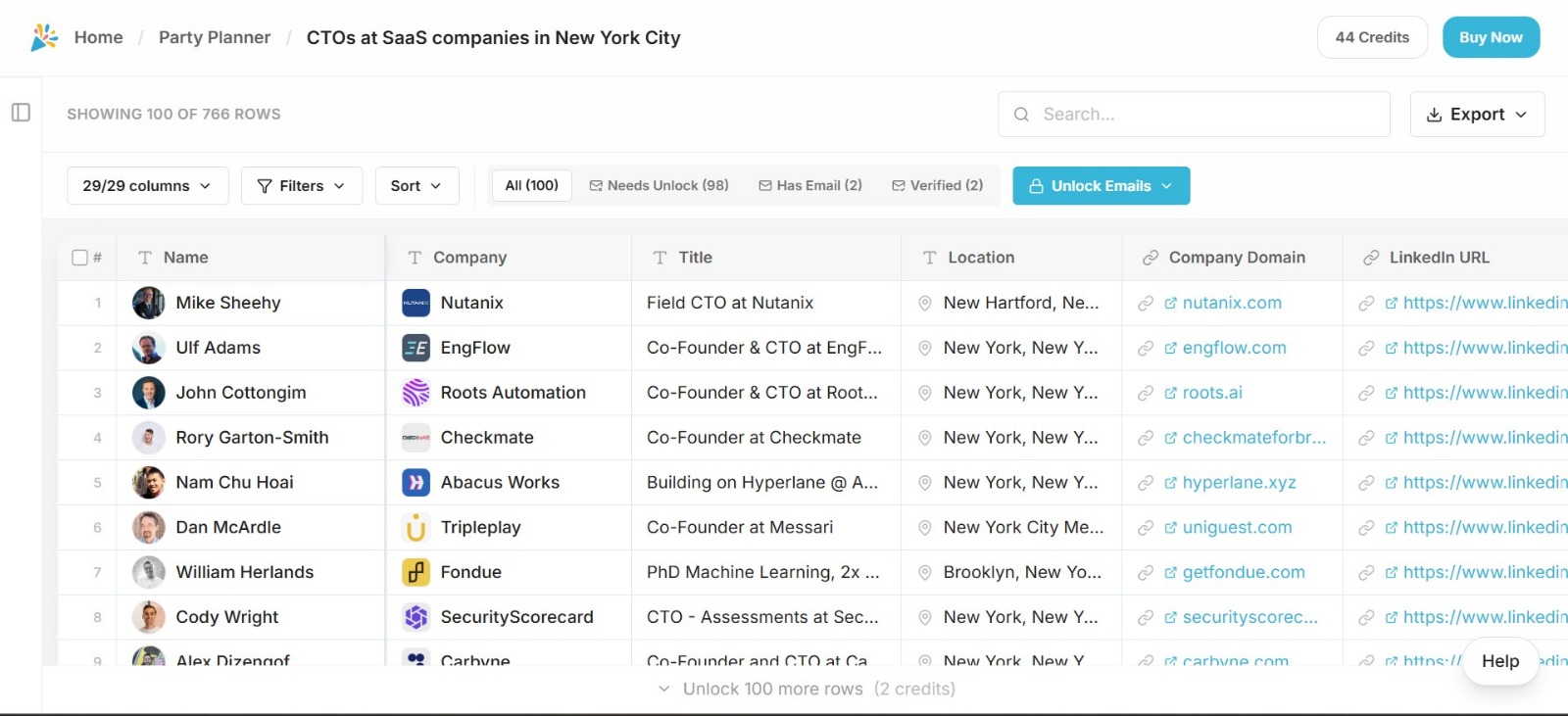1568x716 pixels.
Task: Open the 29/29 columns dropdown
Action: (147, 186)
